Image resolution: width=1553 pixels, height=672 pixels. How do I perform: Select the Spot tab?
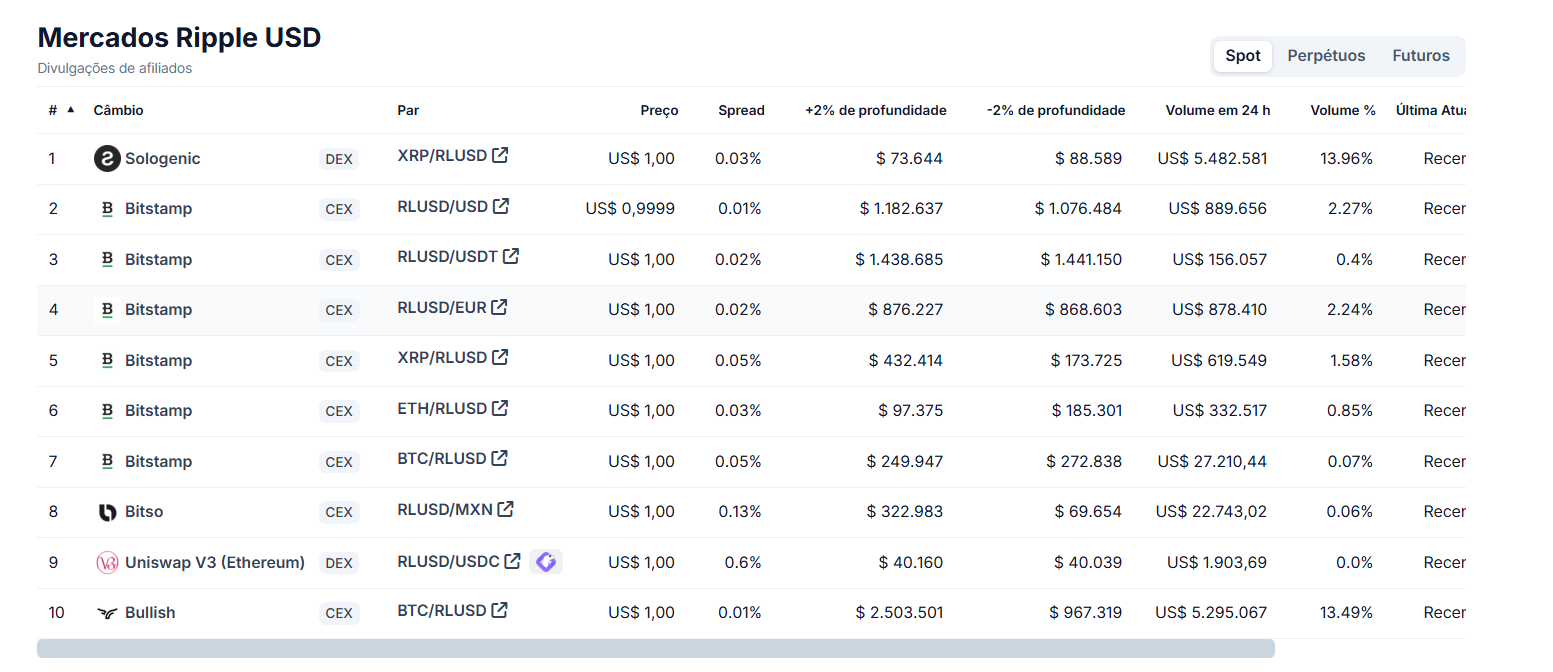[x=1243, y=56]
